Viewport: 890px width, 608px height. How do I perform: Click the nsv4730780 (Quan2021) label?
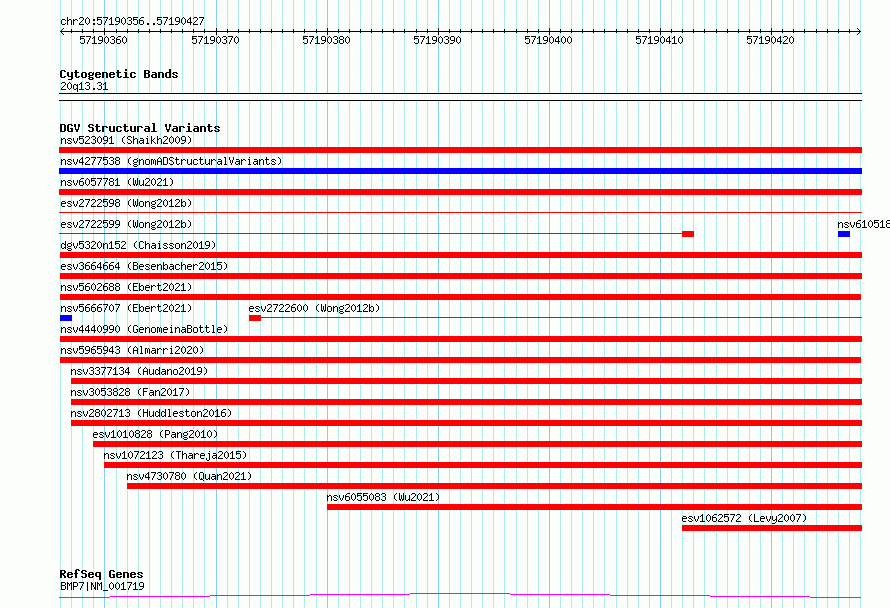[x=189, y=476]
